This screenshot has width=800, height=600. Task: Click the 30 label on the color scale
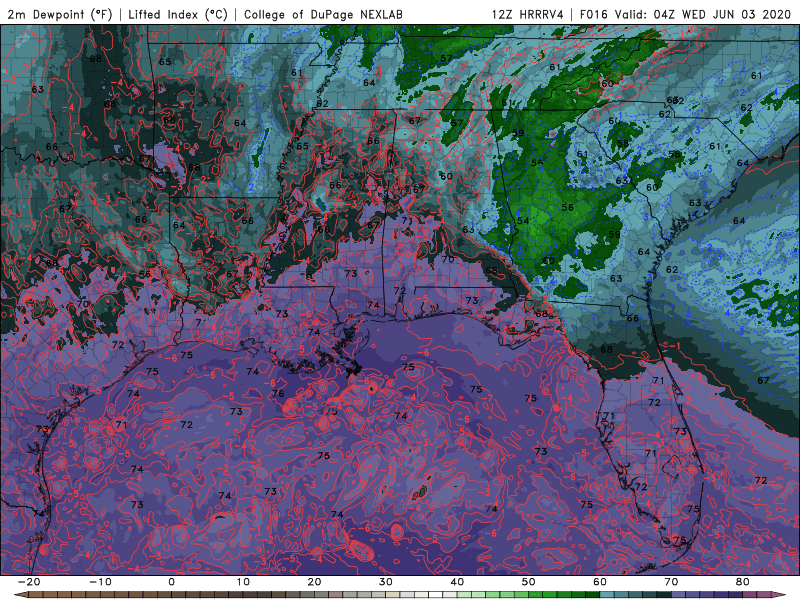click(x=386, y=582)
